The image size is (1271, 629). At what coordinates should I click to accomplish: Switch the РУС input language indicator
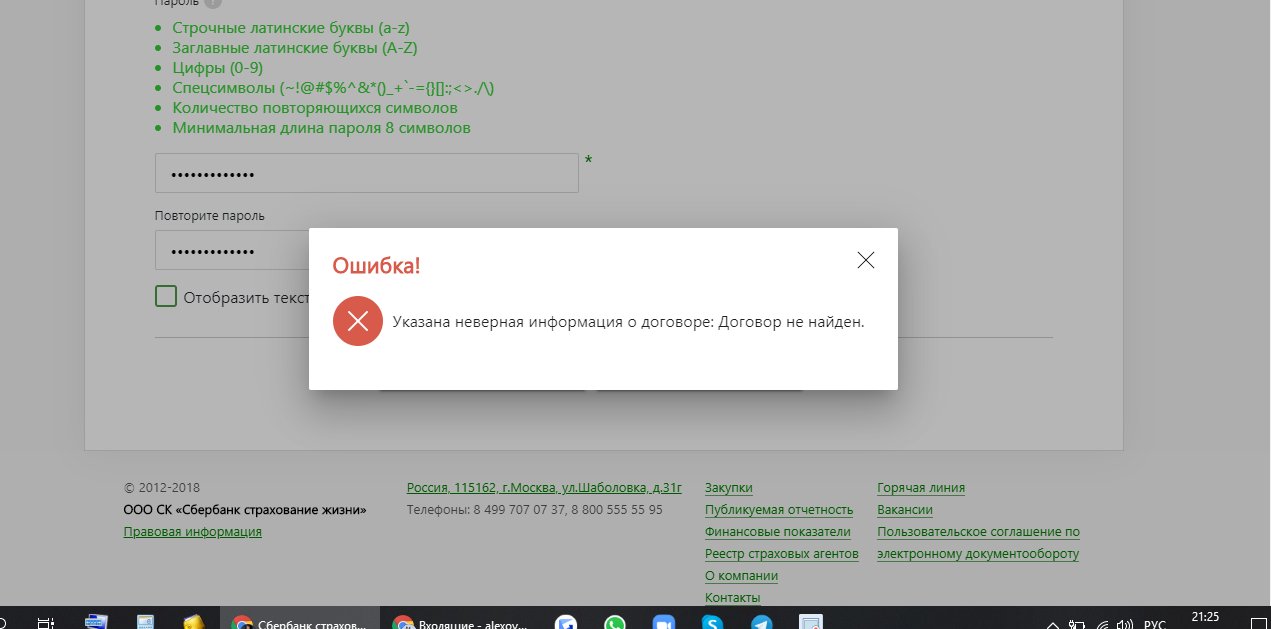click(1155, 623)
